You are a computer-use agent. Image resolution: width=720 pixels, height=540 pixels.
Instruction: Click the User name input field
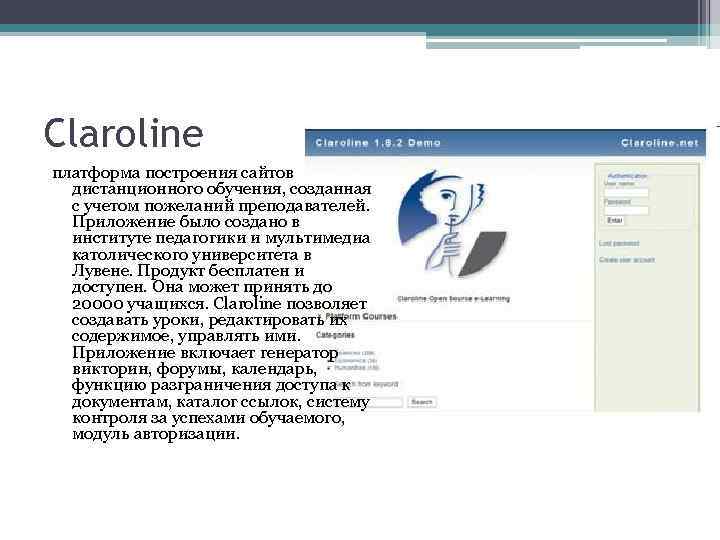[x=626, y=192]
